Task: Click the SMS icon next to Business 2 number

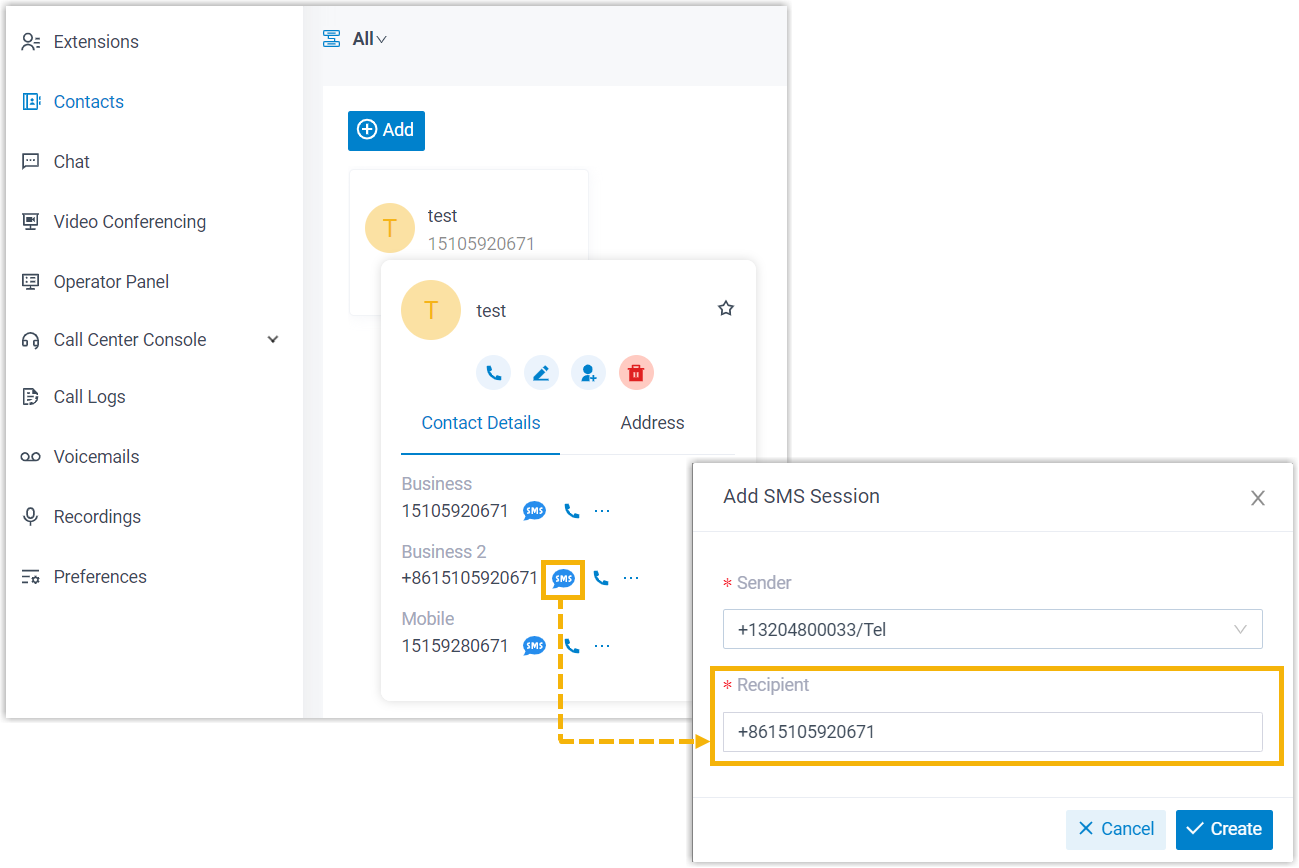Action: (564, 578)
